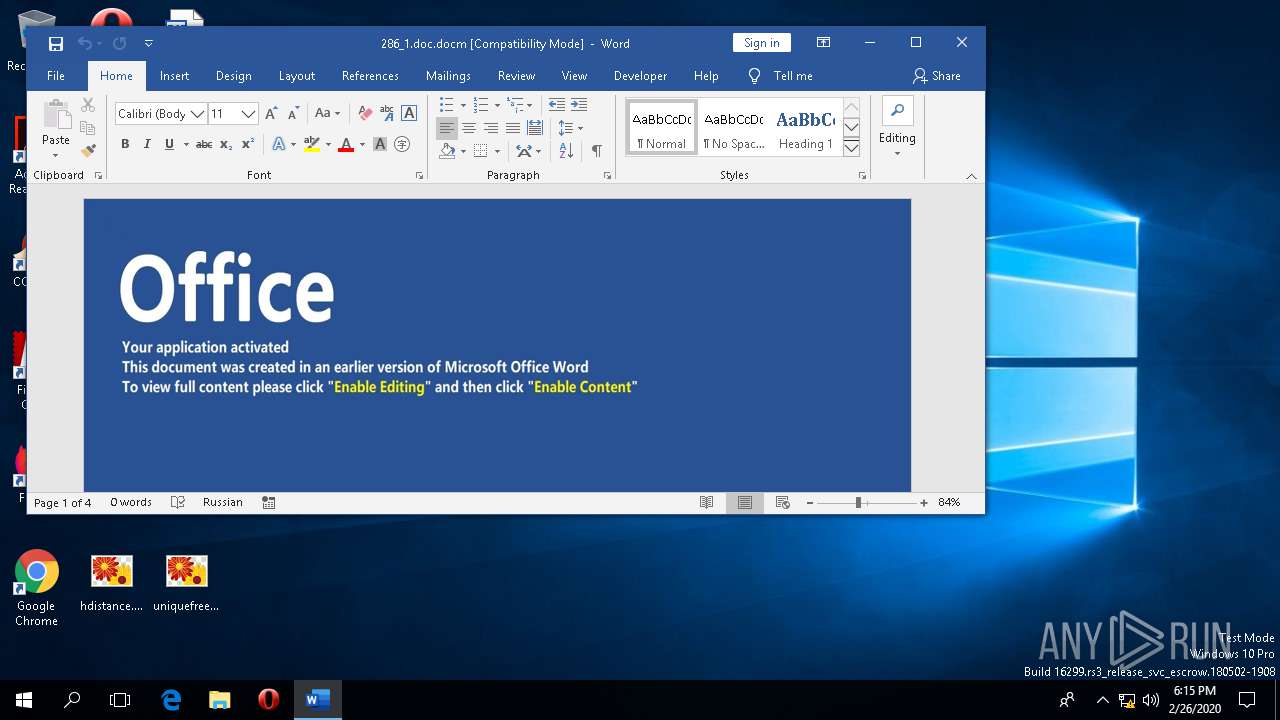This screenshot has width=1280, height=720.
Task: Decrease paragraph indent
Action: [x=557, y=105]
